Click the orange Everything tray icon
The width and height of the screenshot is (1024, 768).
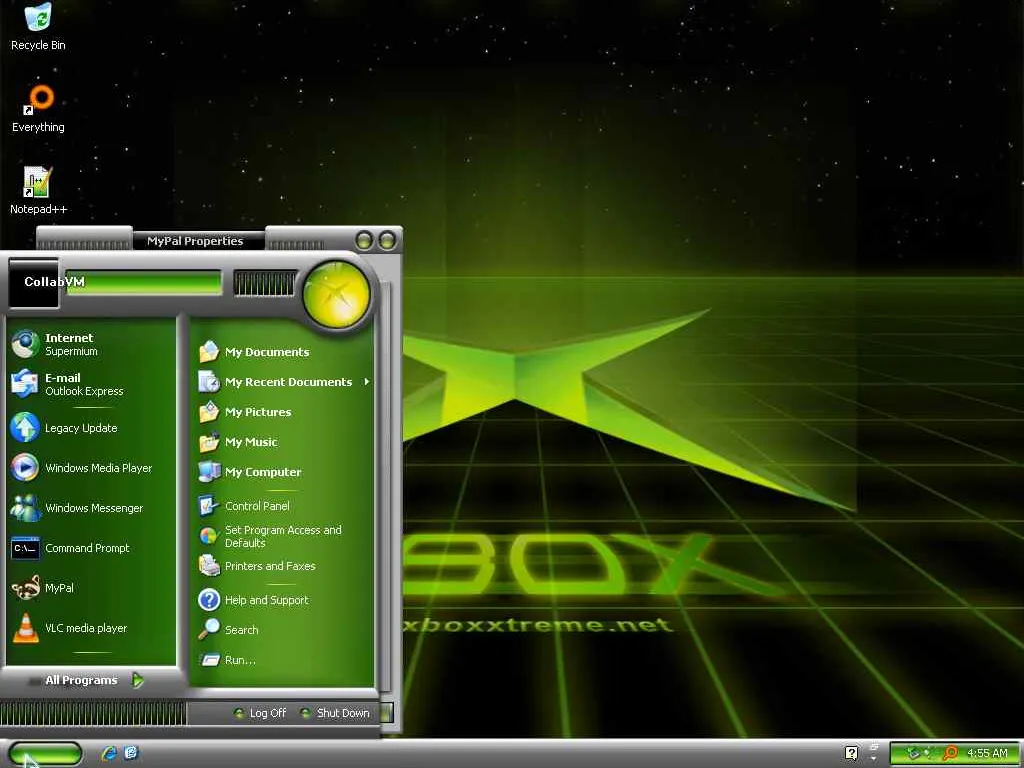[950, 754]
